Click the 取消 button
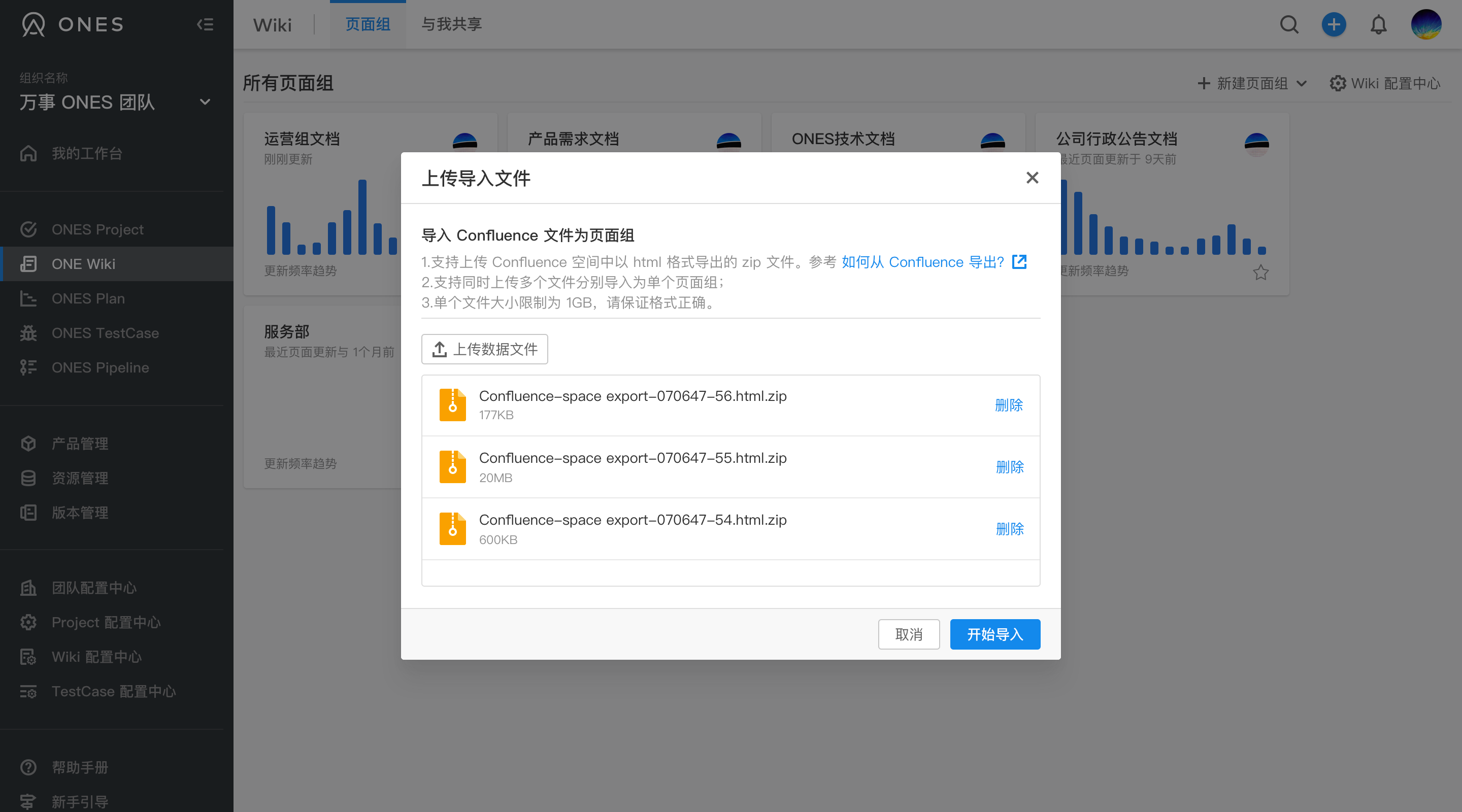The image size is (1462, 812). (909, 634)
